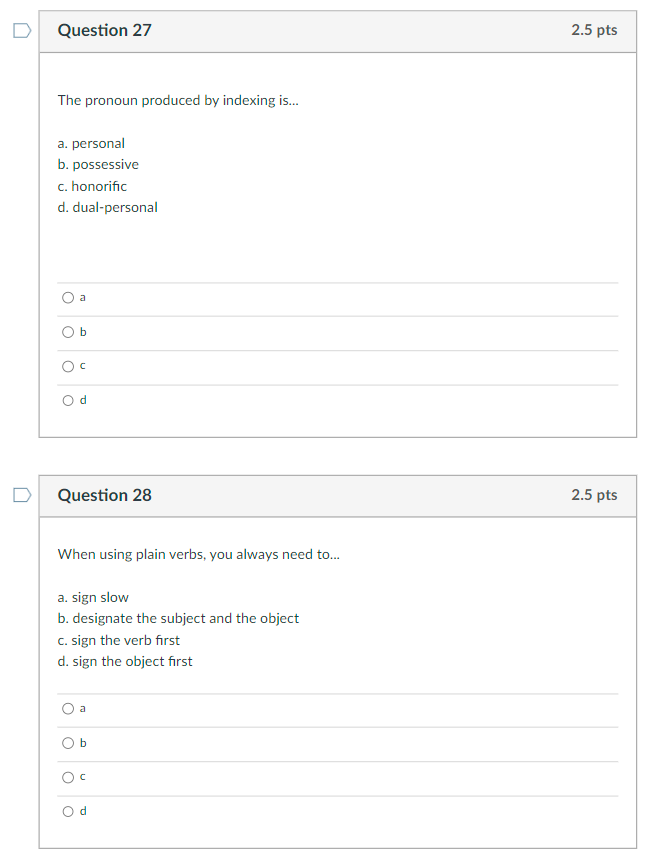Select radio option a for Question 27
This screenshot has height=861, width=669.
tap(68, 297)
